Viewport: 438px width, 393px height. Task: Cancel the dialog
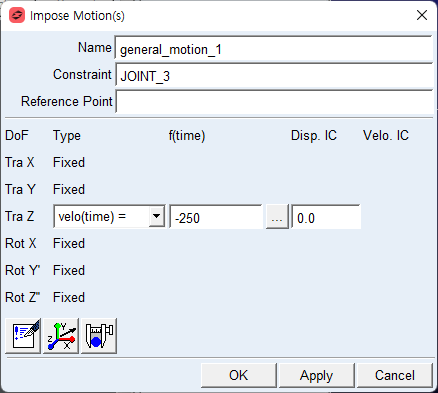[x=395, y=376]
